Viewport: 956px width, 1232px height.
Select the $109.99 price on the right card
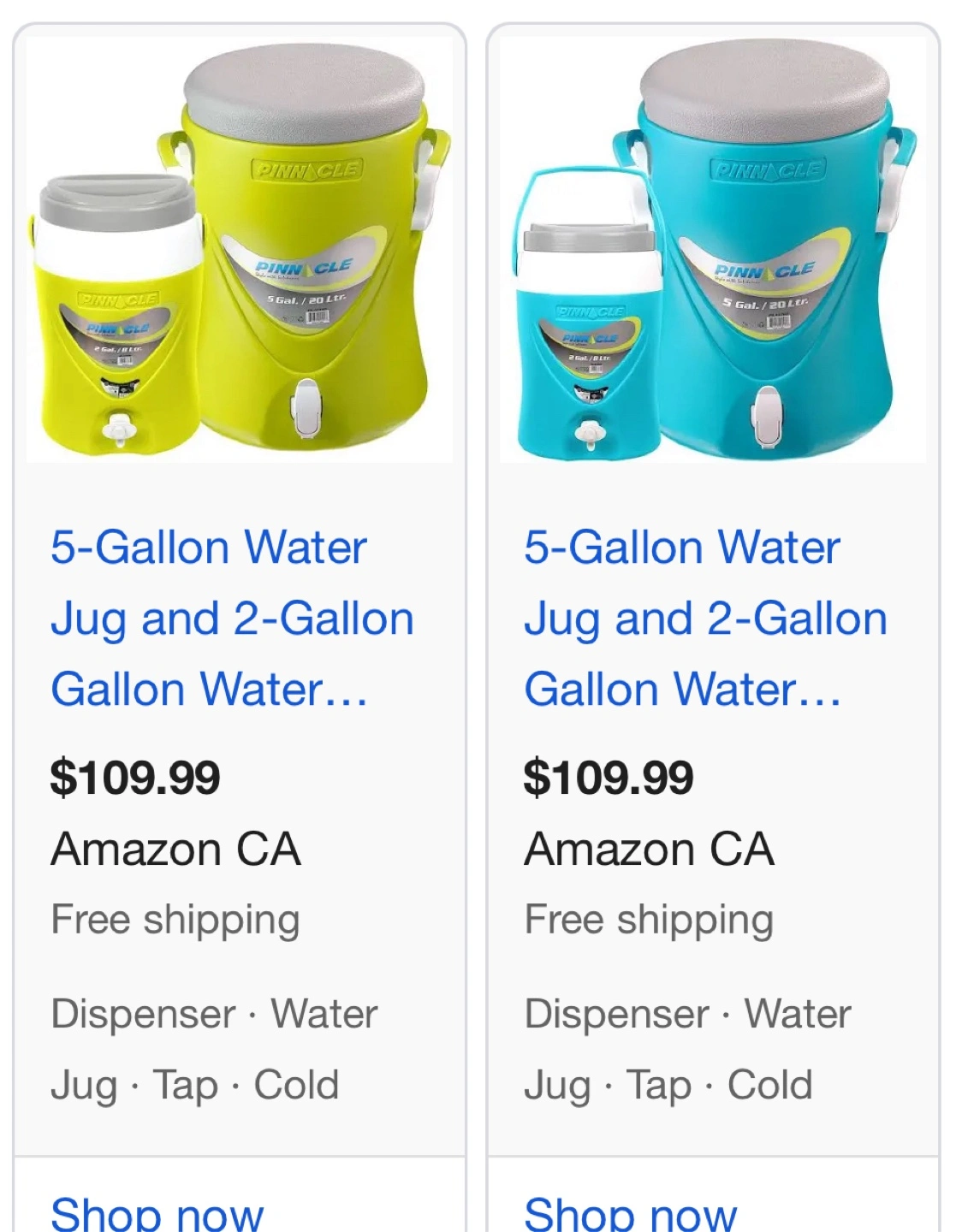click(609, 778)
